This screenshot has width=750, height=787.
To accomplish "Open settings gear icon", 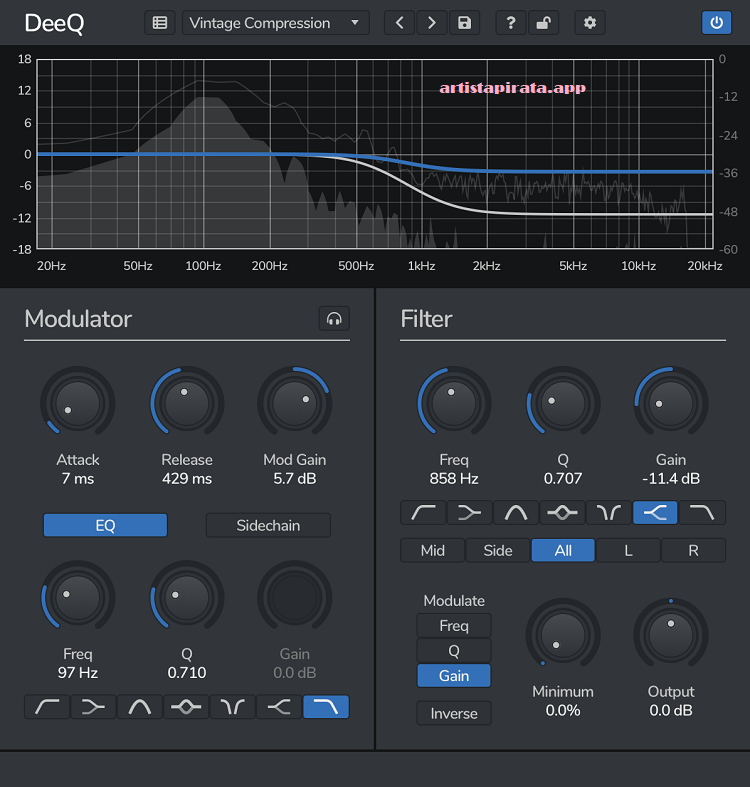I will [x=590, y=23].
